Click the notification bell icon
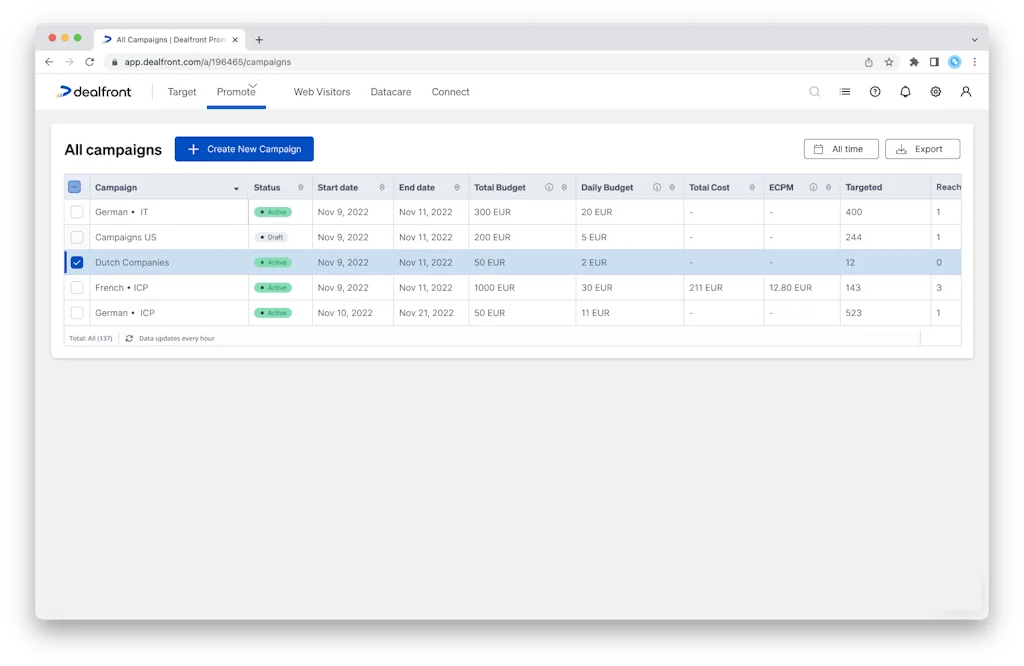The width and height of the screenshot is (1024, 666). pyautogui.click(x=905, y=91)
